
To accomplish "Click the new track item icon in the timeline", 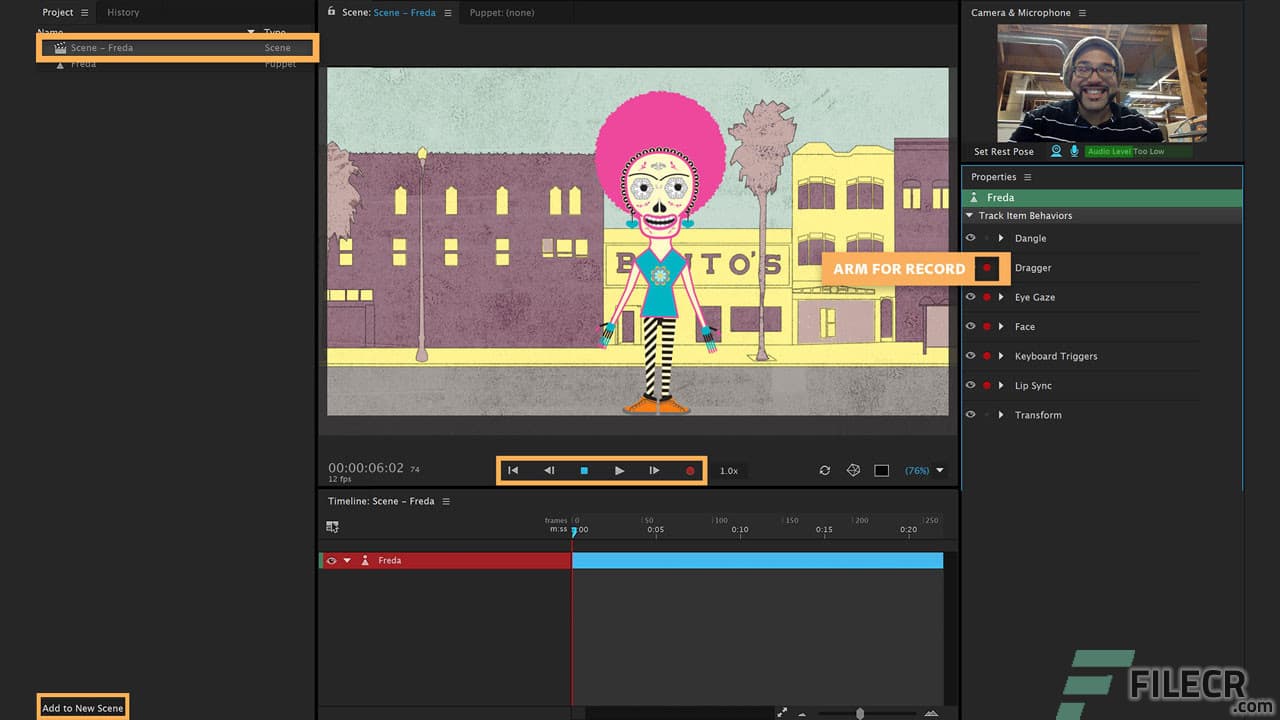I will 333,525.
